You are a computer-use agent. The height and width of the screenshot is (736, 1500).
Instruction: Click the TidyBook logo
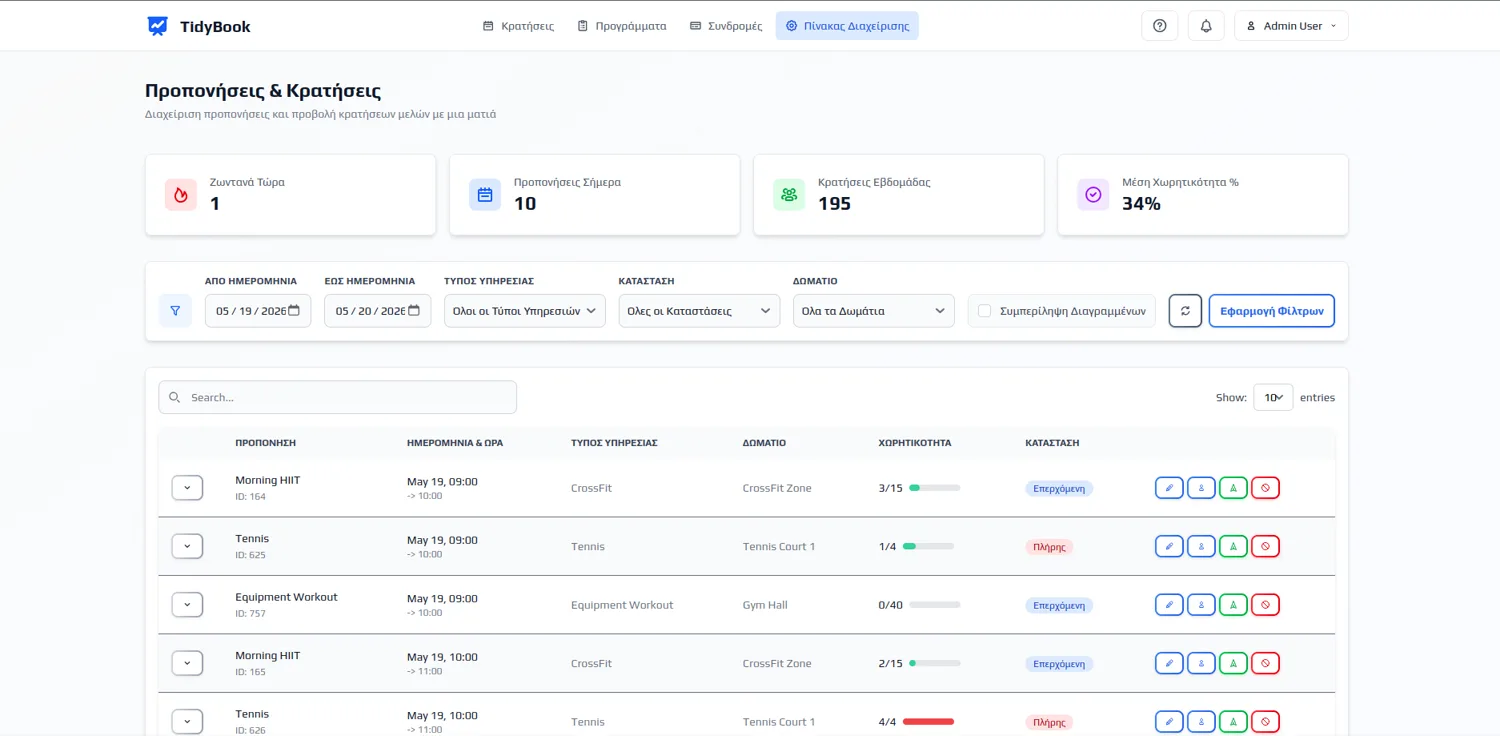[x=199, y=26]
